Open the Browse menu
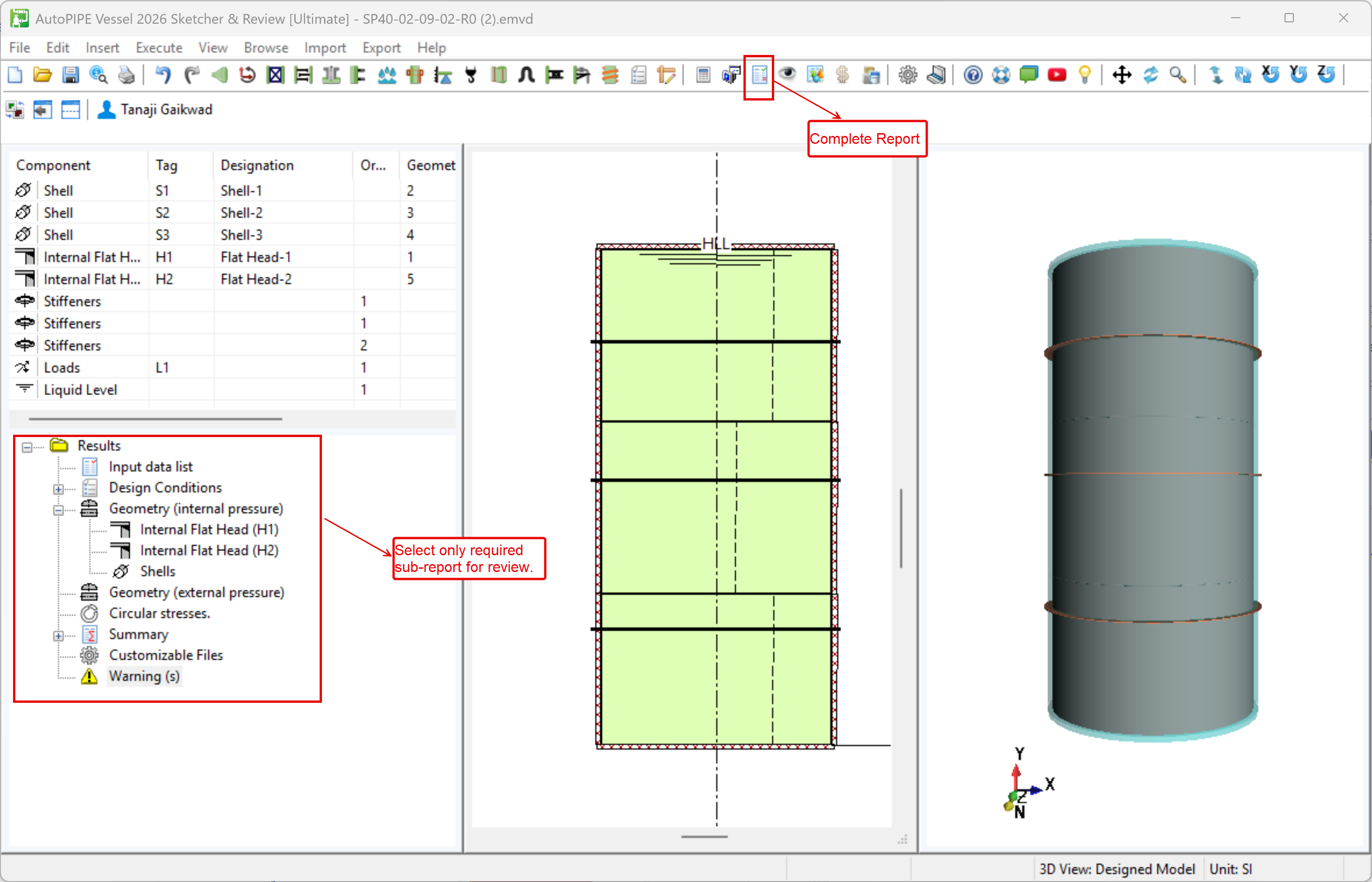This screenshot has width=1372, height=882. 266,47
